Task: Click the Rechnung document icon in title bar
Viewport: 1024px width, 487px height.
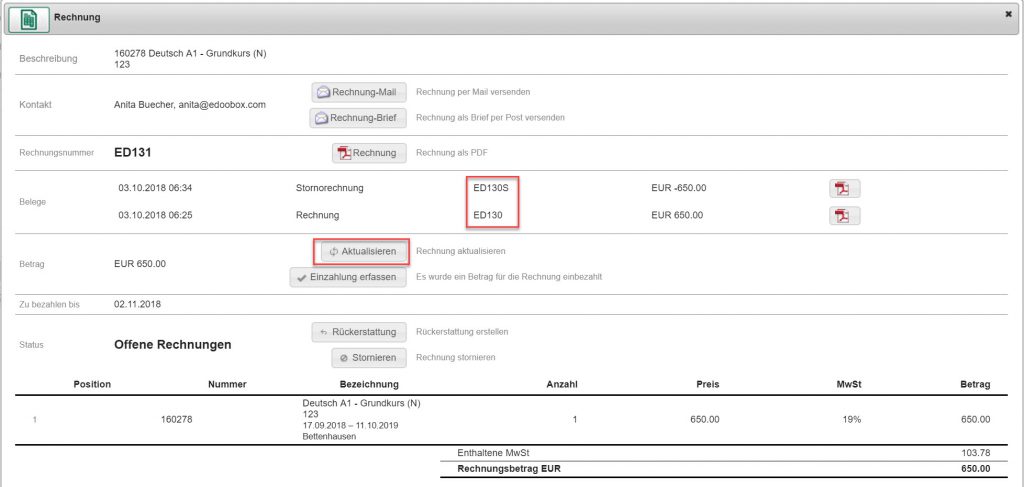Action: [29, 18]
